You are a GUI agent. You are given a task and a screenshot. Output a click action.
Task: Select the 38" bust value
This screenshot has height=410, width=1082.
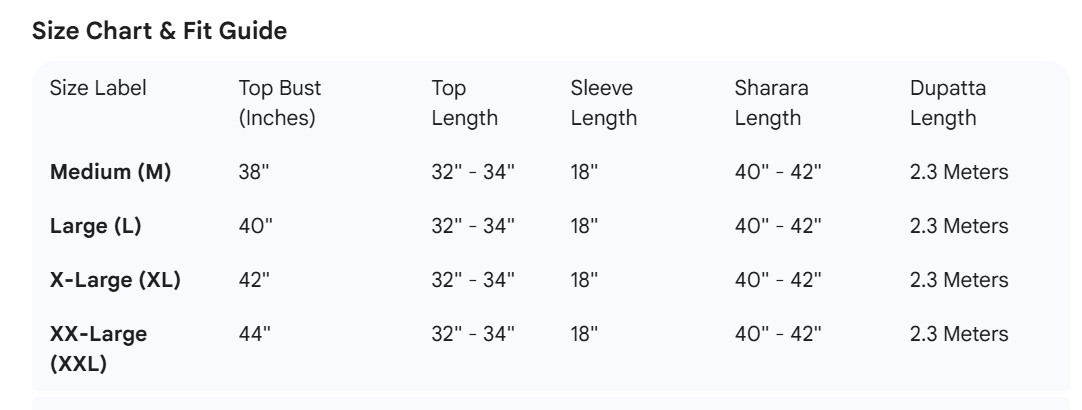[x=255, y=172]
